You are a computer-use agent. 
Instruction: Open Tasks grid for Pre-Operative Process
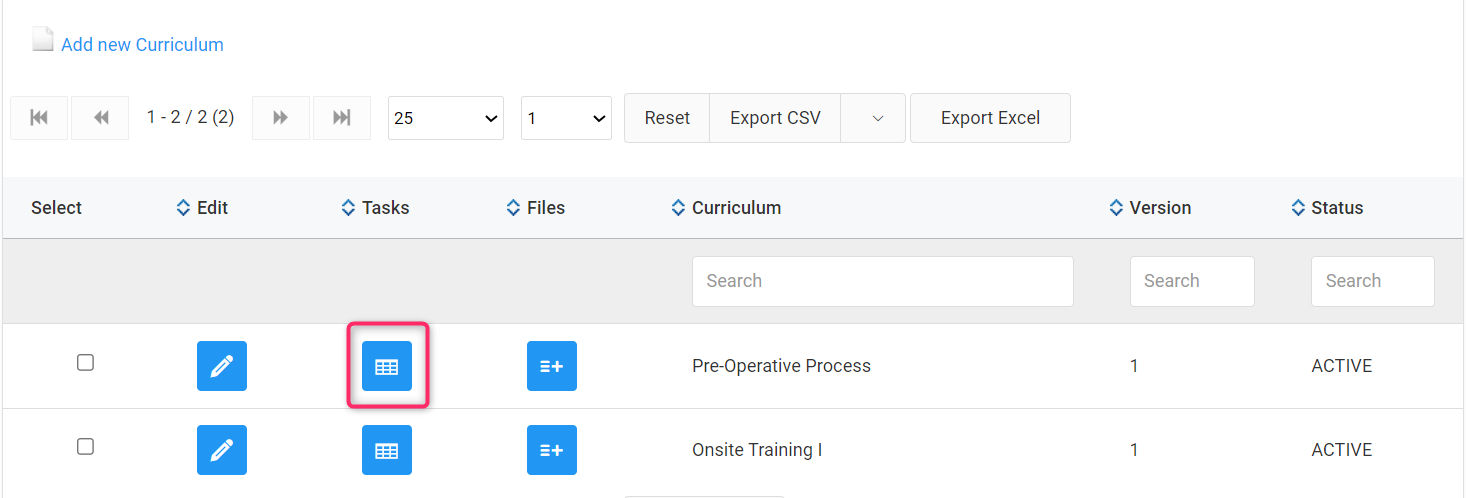click(x=387, y=366)
